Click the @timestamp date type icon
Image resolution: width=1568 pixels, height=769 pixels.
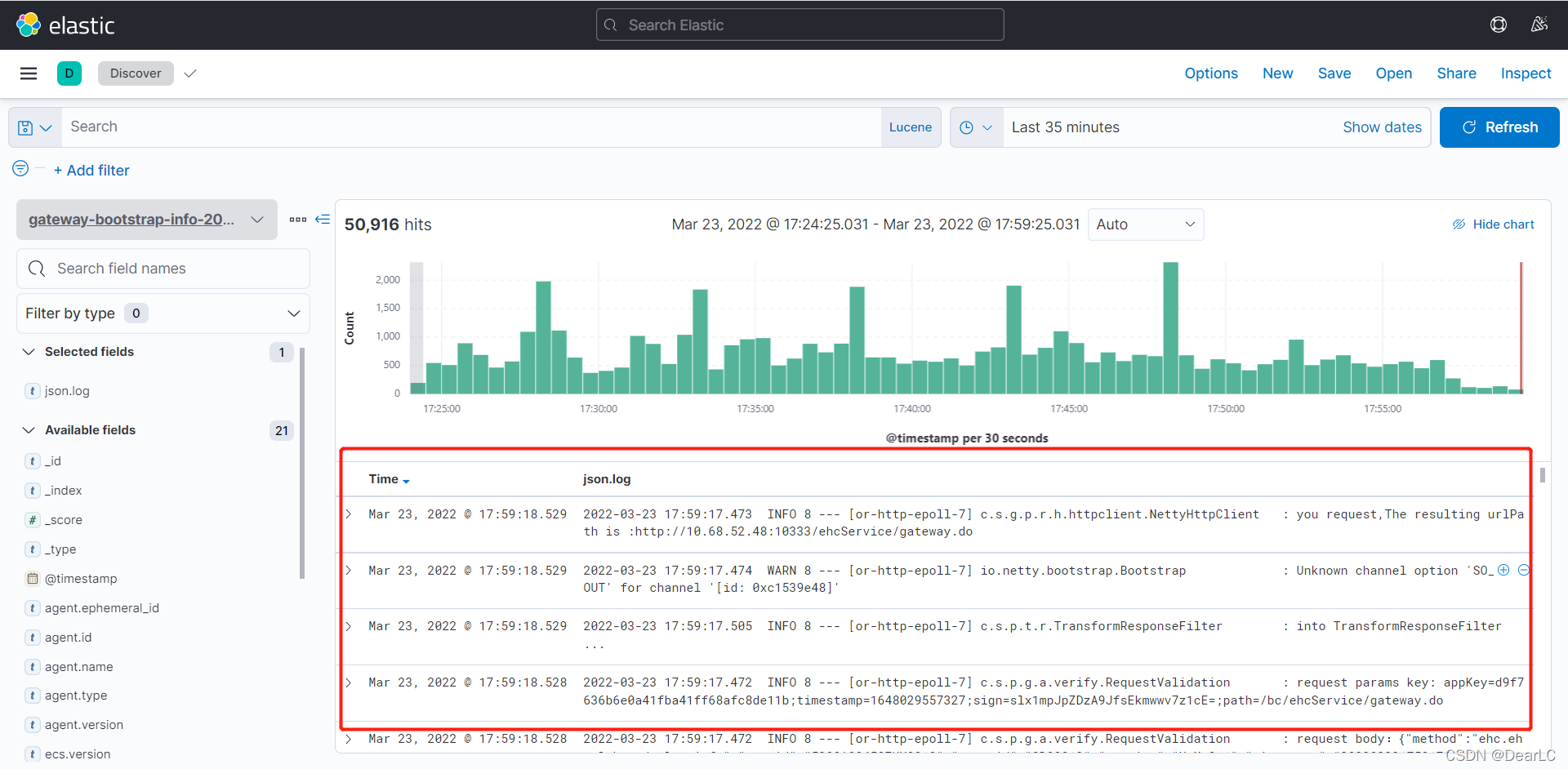click(x=33, y=579)
